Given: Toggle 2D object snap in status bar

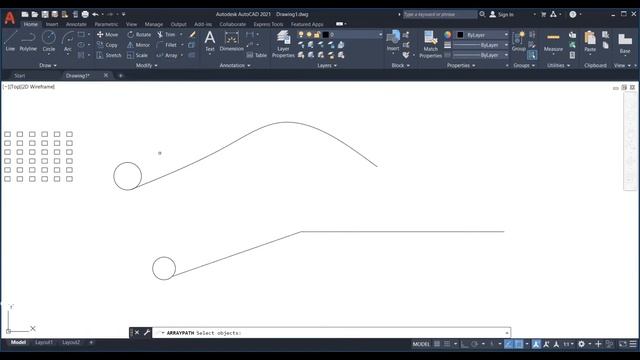Looking at the screenshot, I should 518,344.
